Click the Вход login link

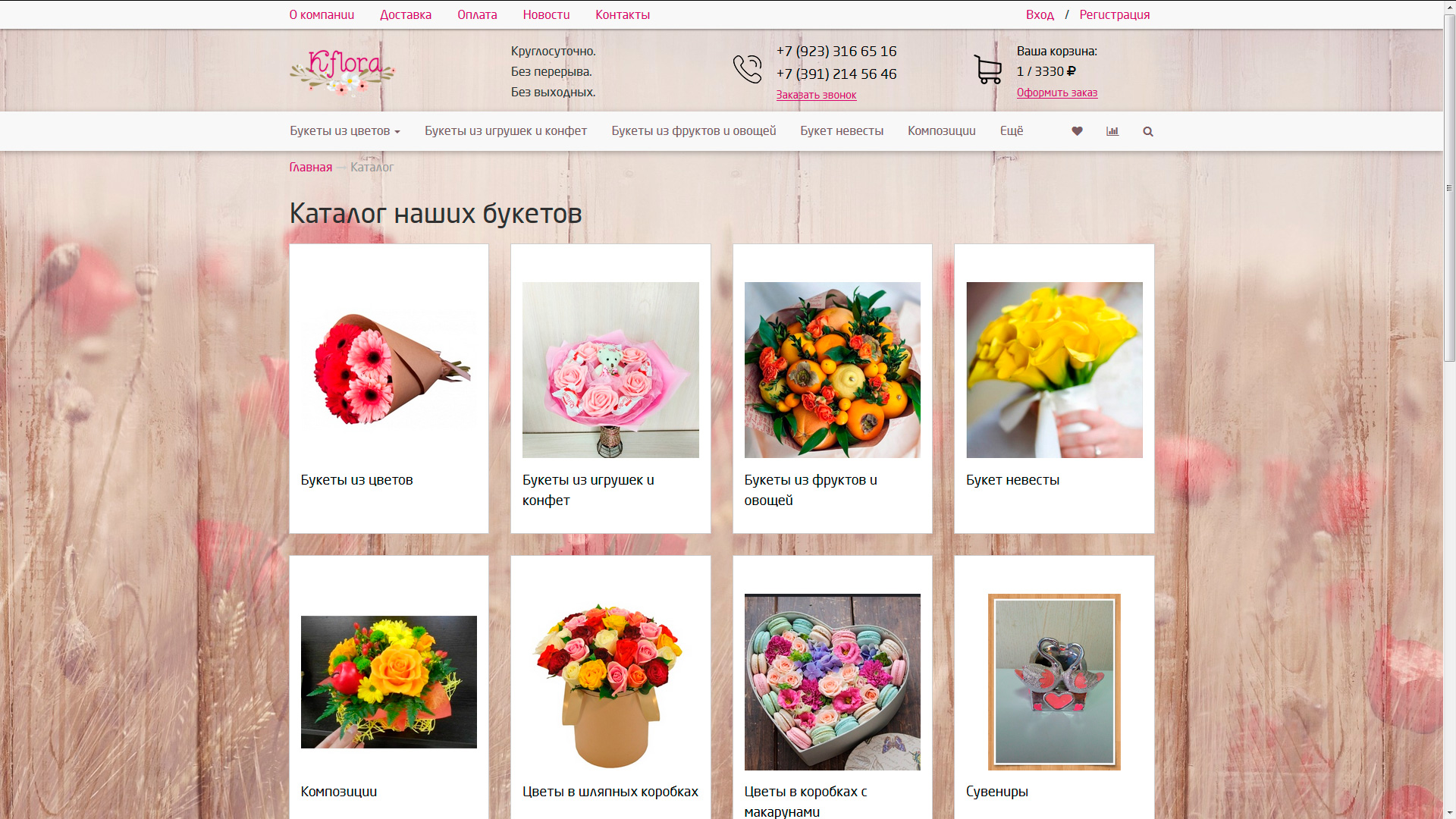pos(1040,14)
